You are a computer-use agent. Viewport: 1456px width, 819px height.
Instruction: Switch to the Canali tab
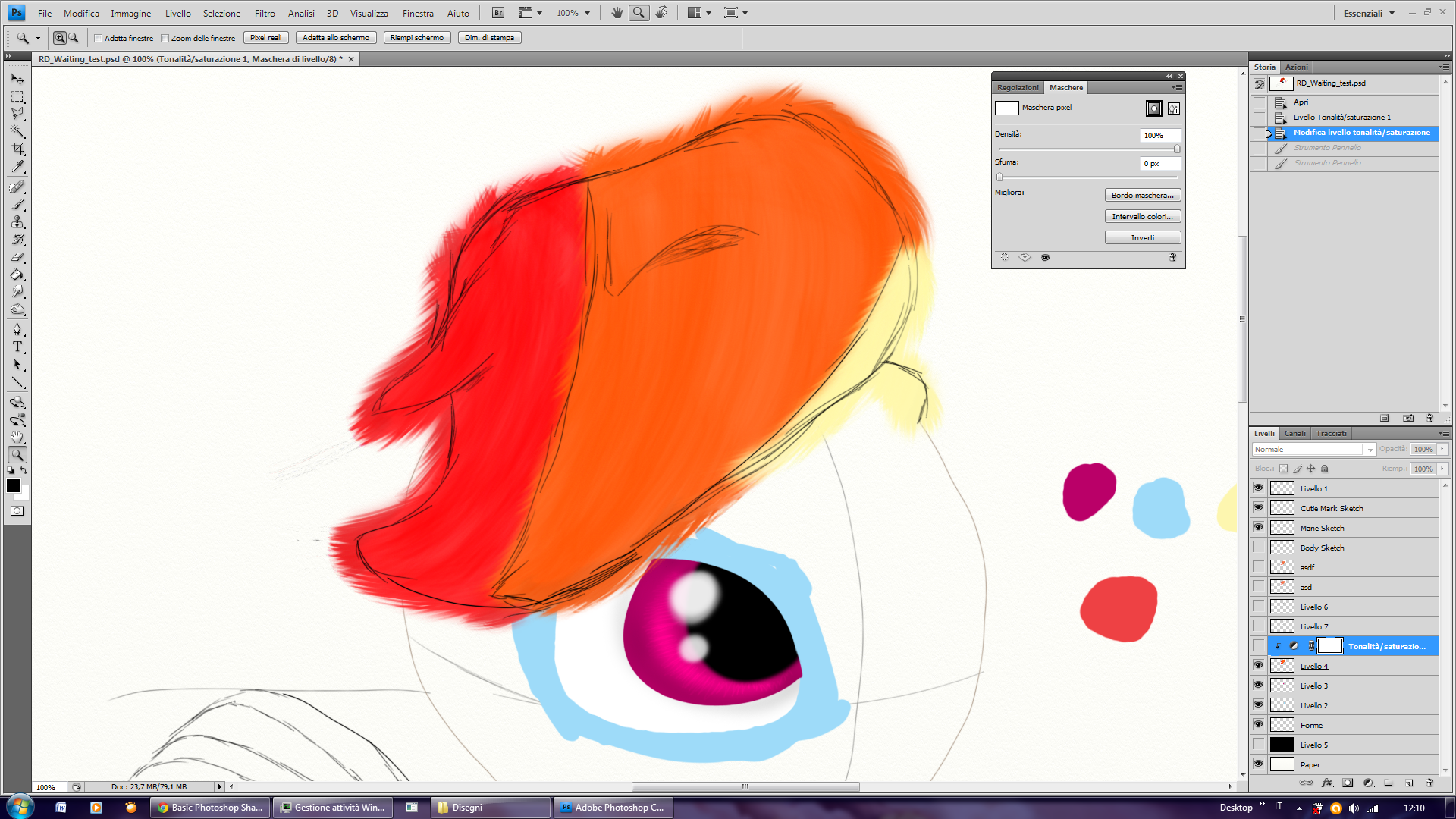(x=1294, y=433)
